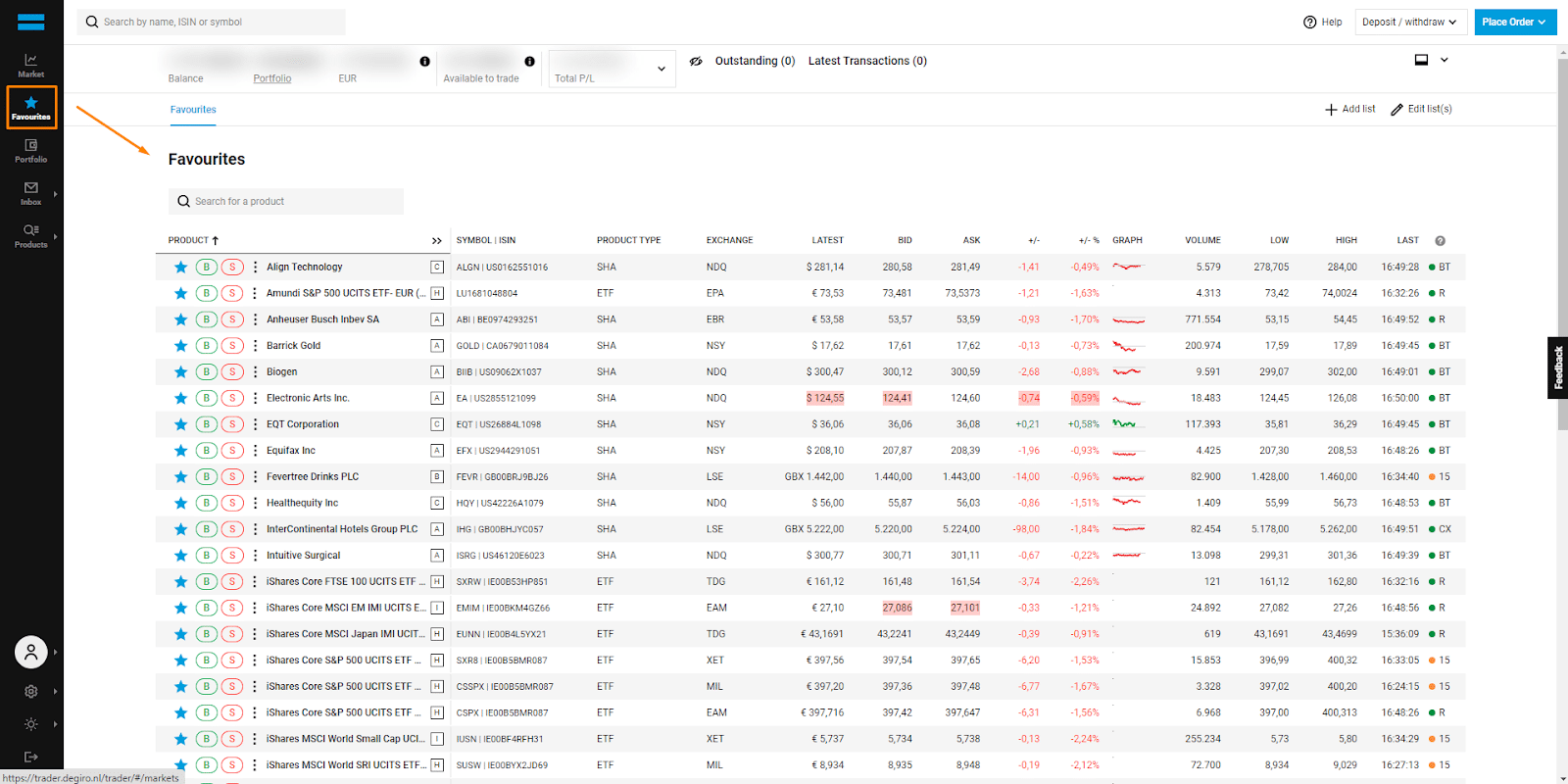Viewport: 1568px width, 784px height.
Task: Expand the settings submenu arrow
Action: point(56,691)
